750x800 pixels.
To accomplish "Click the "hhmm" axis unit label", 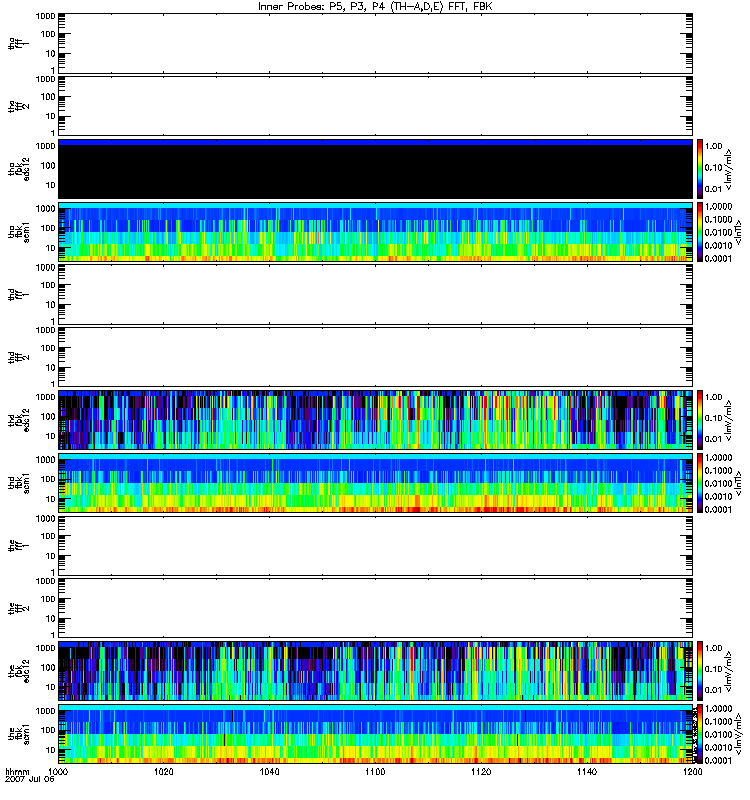I will [17, 771].
